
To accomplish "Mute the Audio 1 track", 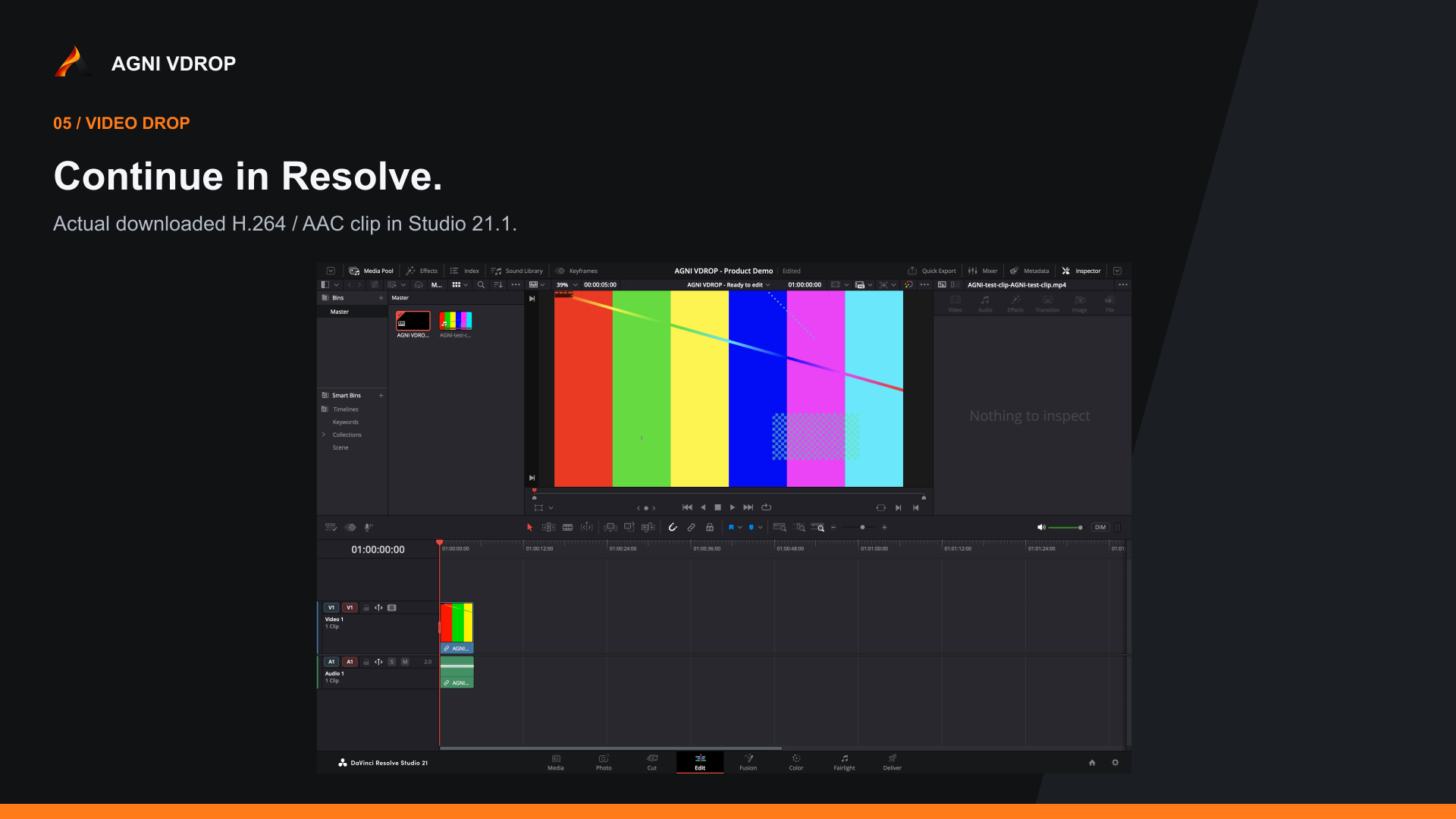I will click(x=405, y=662).
